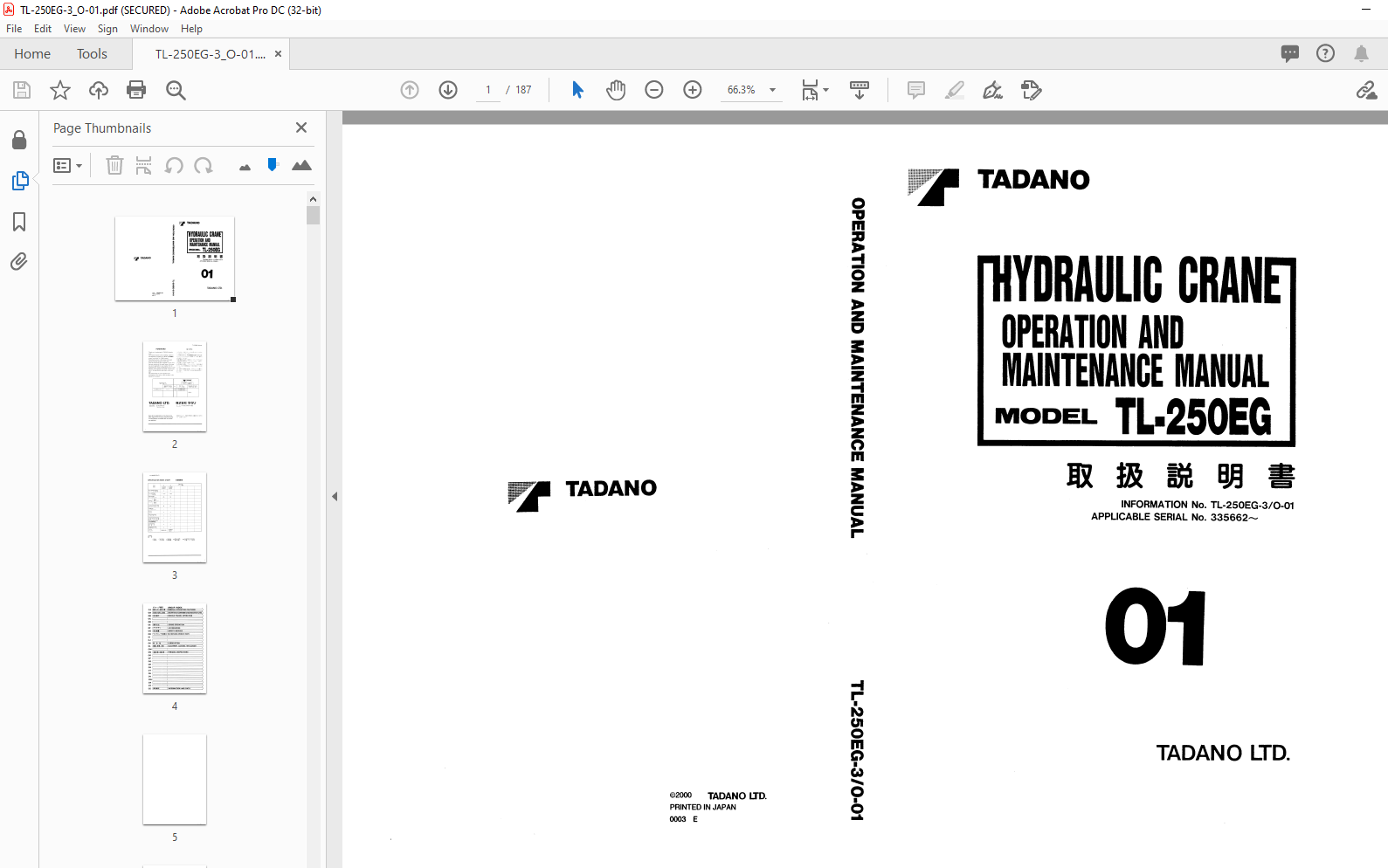Zoom out with the minus button
Image resolution: width=1388 pixels, height=868 pixels.
[654, 90]
